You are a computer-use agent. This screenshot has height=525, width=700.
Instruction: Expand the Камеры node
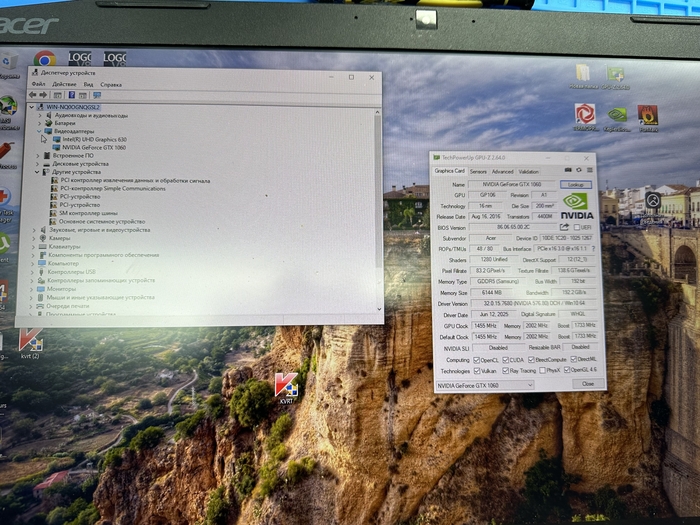click(x=34, y=238)
